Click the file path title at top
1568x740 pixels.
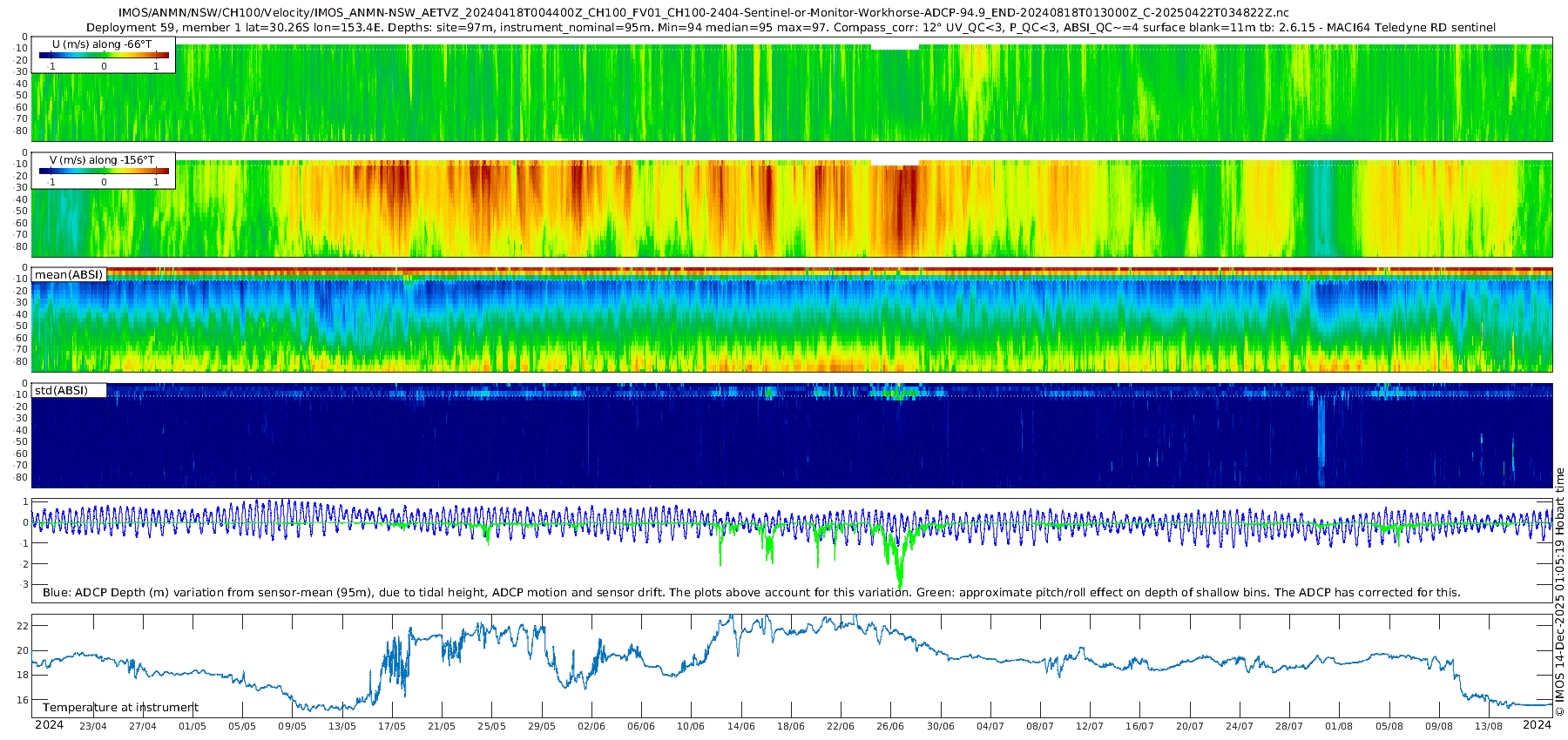(x=704, y=13)
